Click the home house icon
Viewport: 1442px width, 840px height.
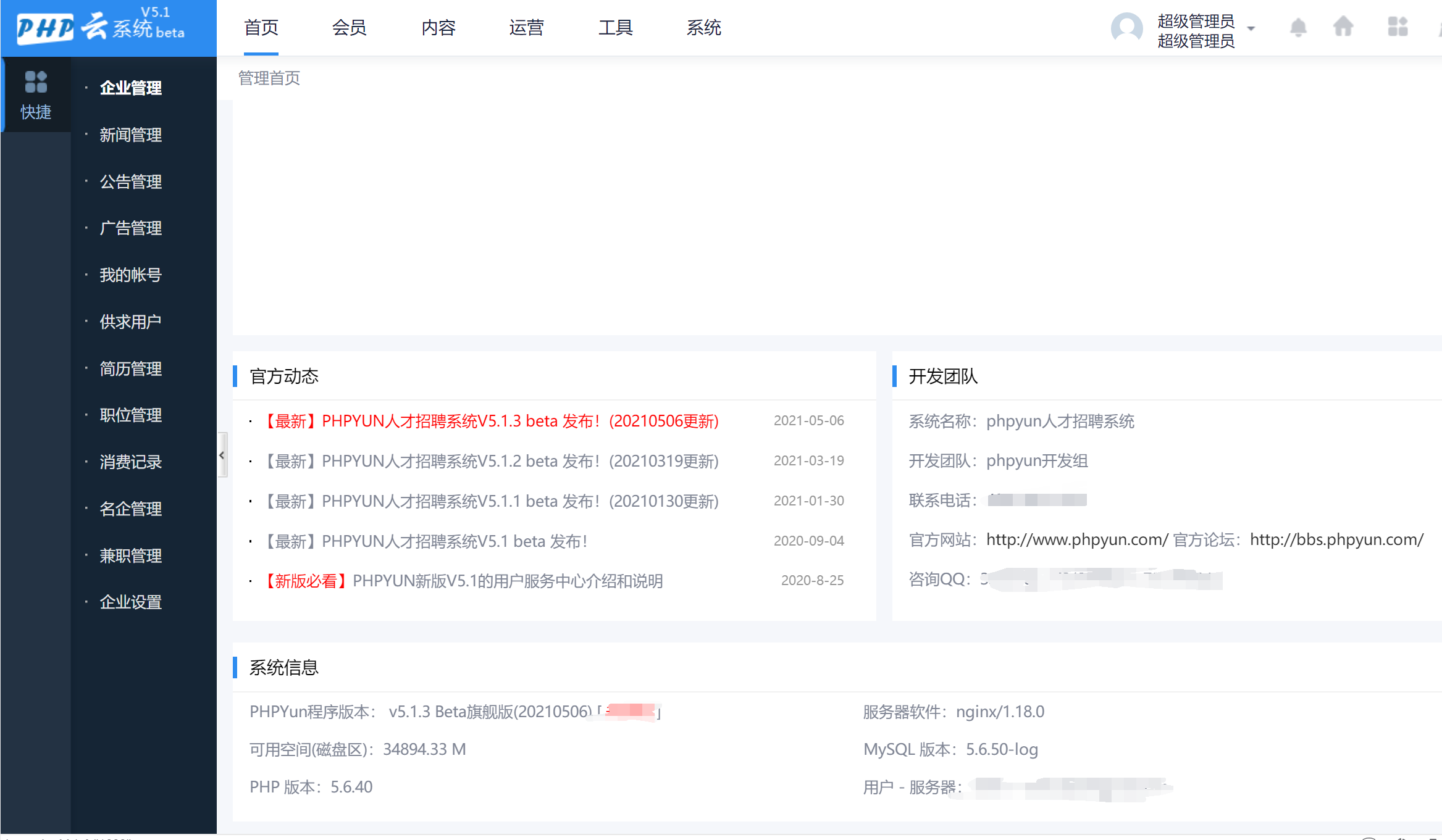tap(1343, 27)
